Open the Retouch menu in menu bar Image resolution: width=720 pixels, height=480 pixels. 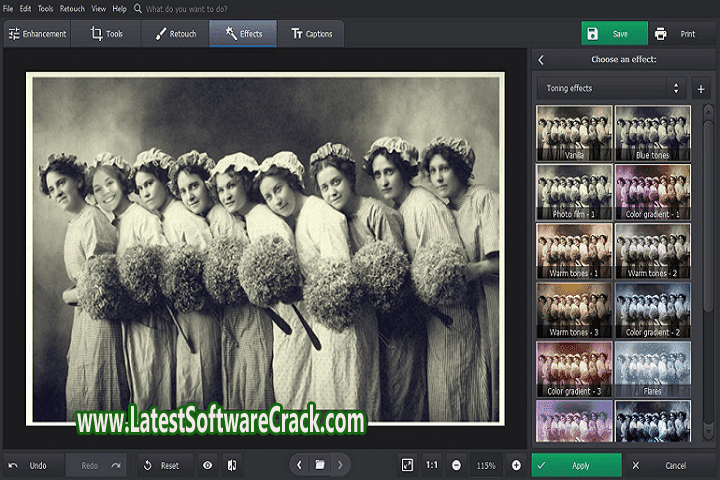[72, 8]
